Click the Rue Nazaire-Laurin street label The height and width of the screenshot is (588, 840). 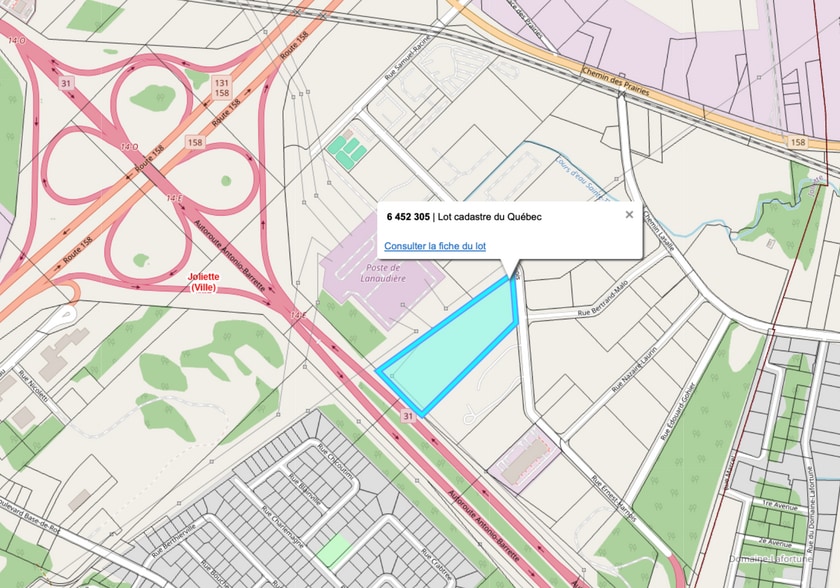coord(634,370)
